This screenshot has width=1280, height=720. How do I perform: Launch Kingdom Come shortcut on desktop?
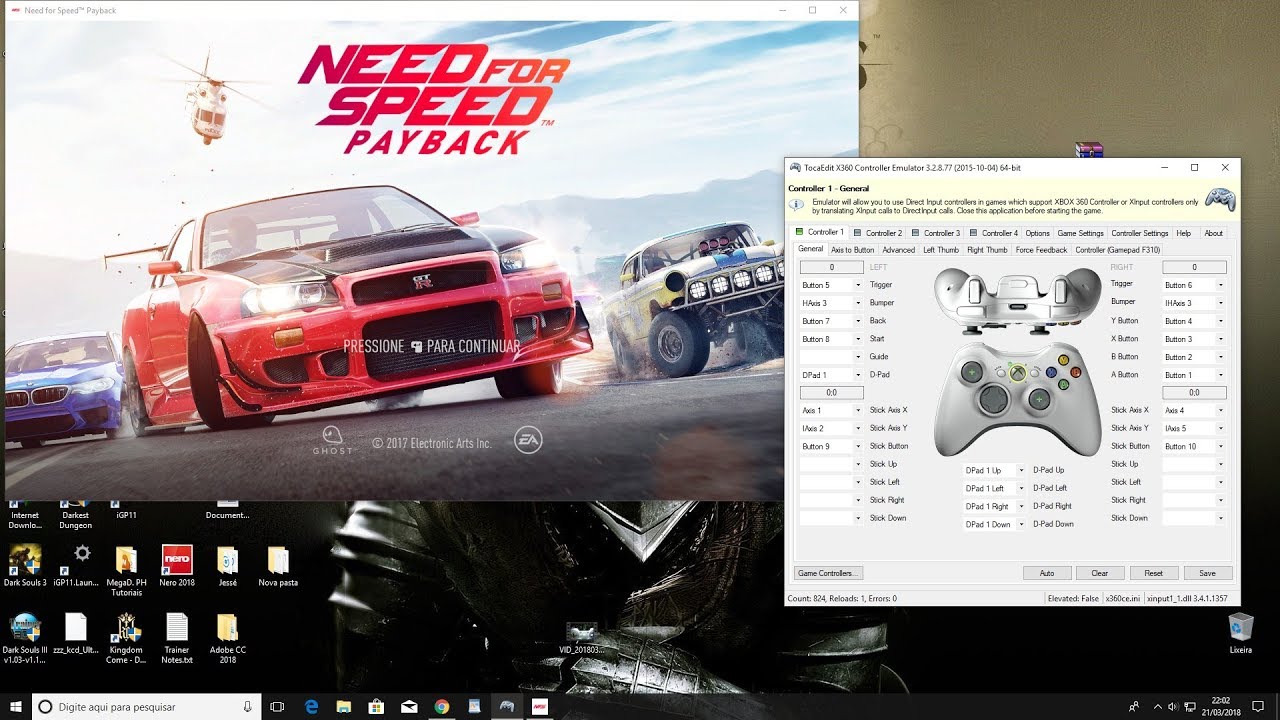126,638
